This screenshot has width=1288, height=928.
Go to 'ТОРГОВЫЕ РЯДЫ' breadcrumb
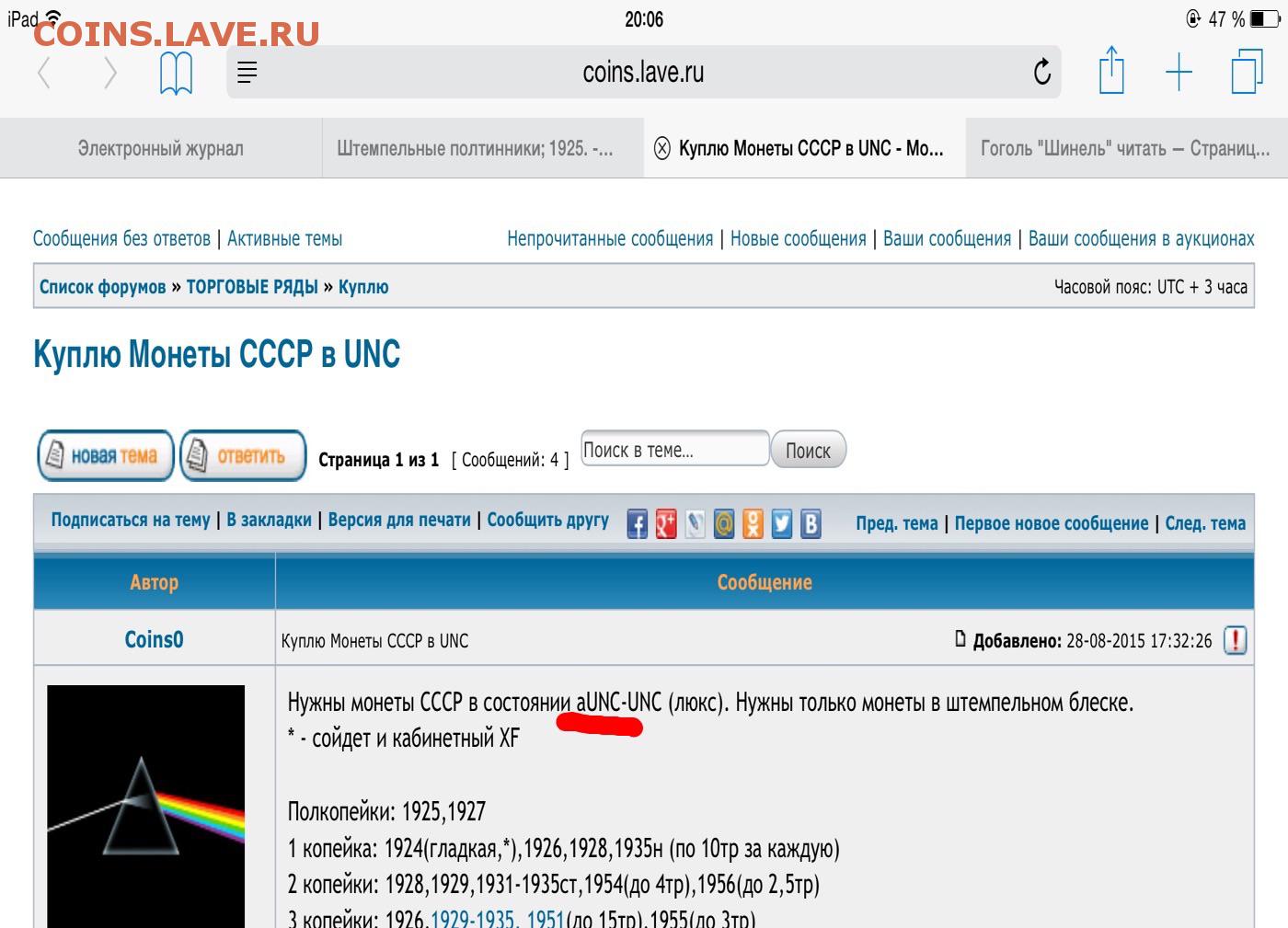point(252,287)
